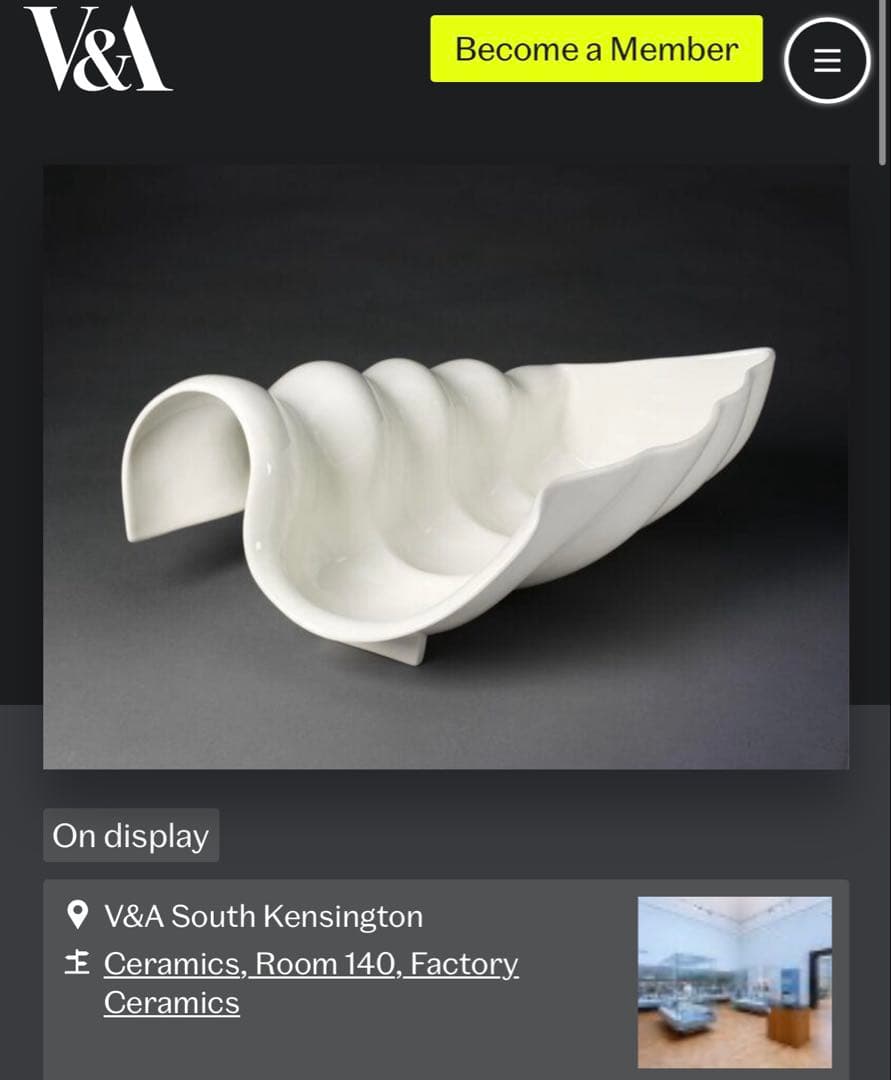
Task: Click the On display status badge
Action: click(131, 835)
